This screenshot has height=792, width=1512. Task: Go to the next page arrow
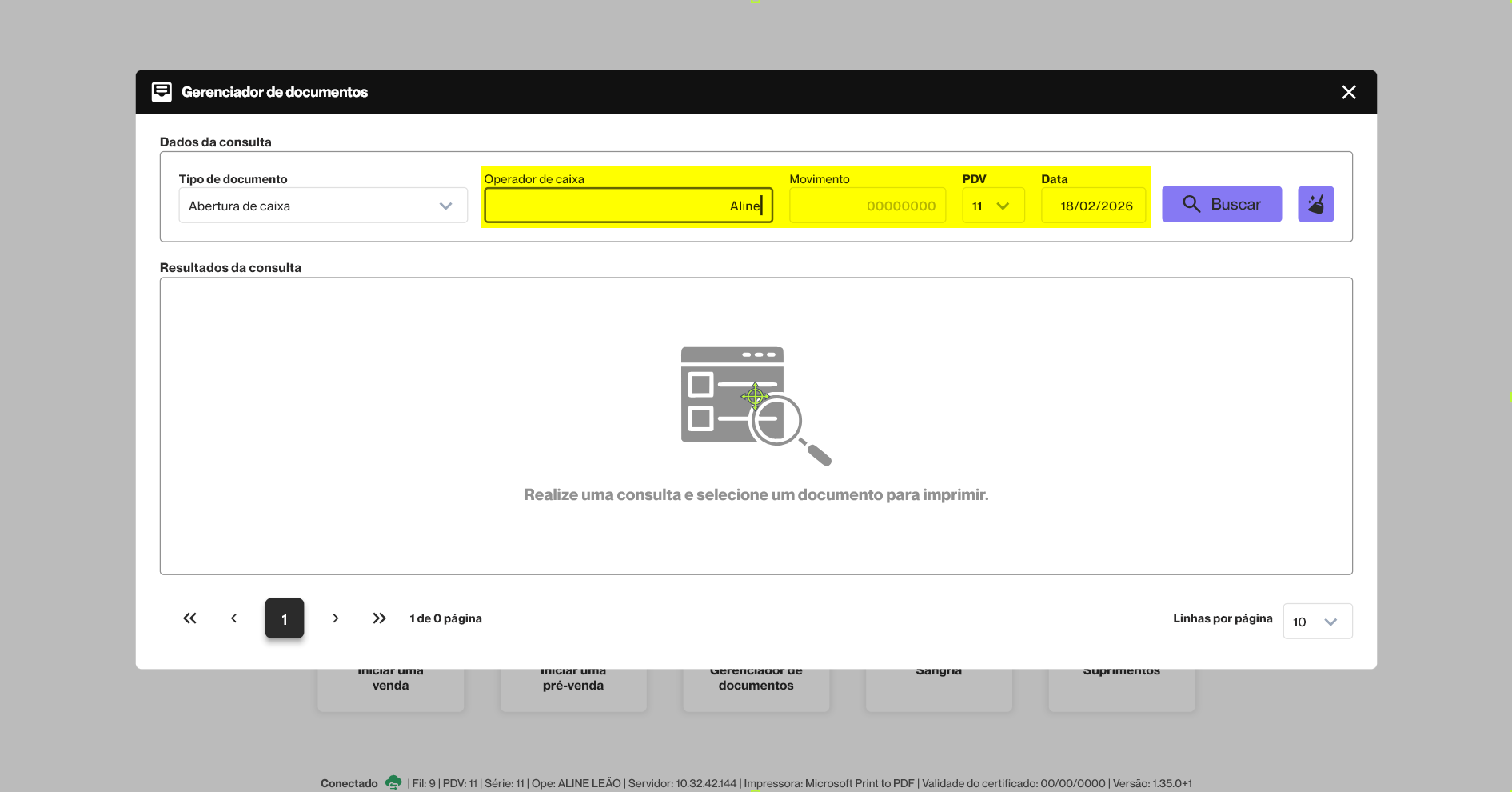(336, 618)
